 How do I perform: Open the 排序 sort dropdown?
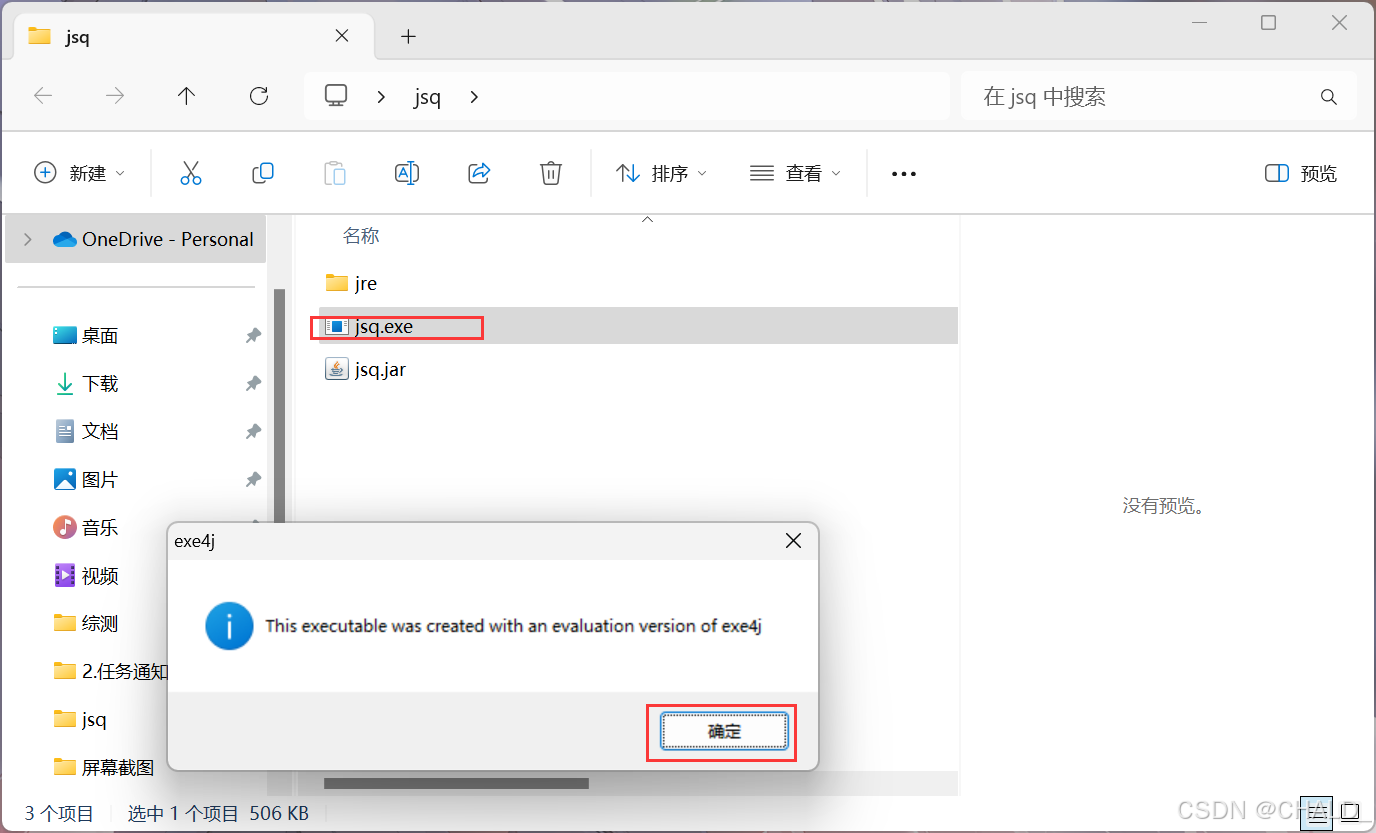661,172
